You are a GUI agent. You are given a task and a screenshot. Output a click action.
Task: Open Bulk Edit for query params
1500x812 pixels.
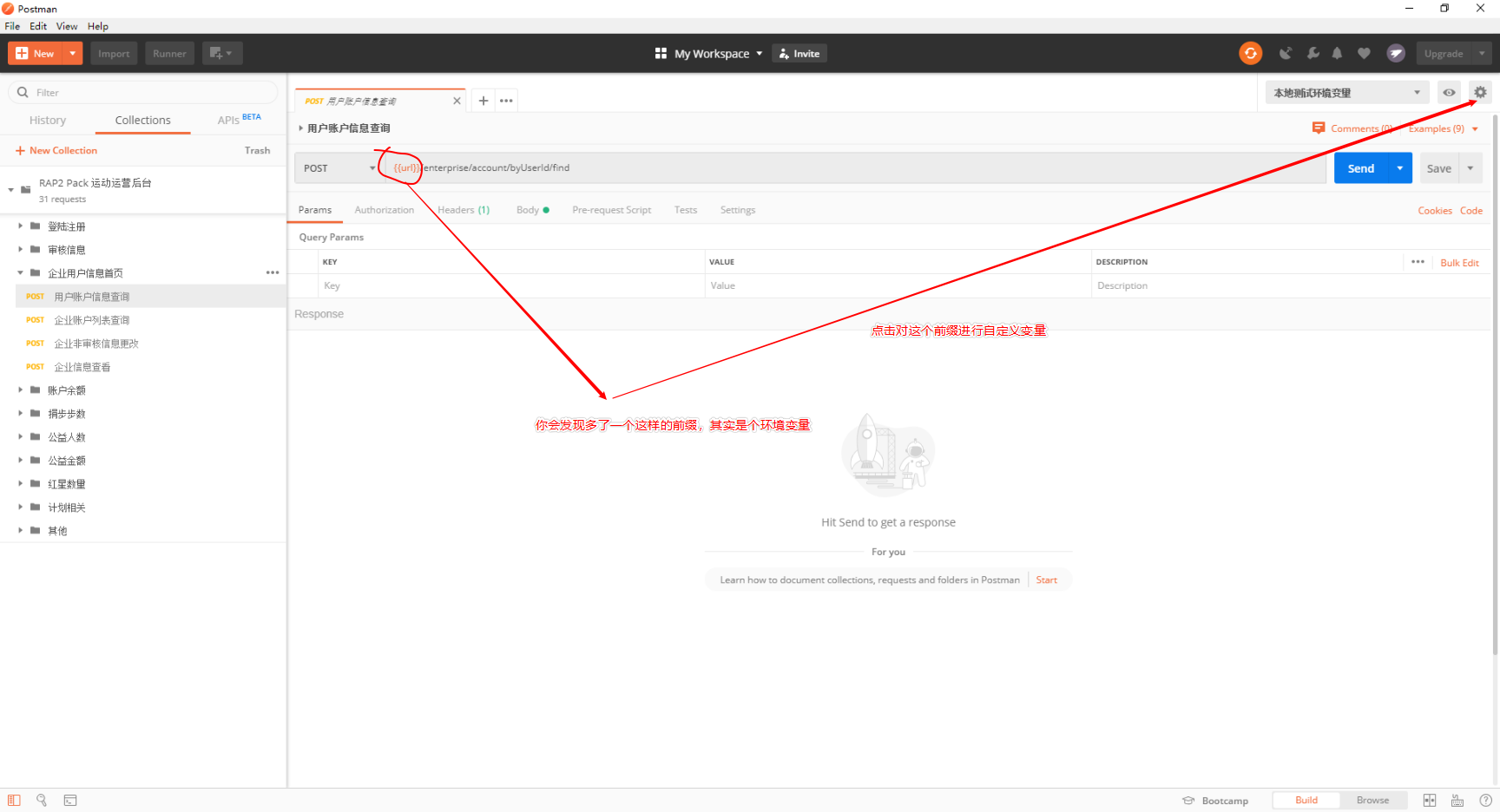(1459, 262)
